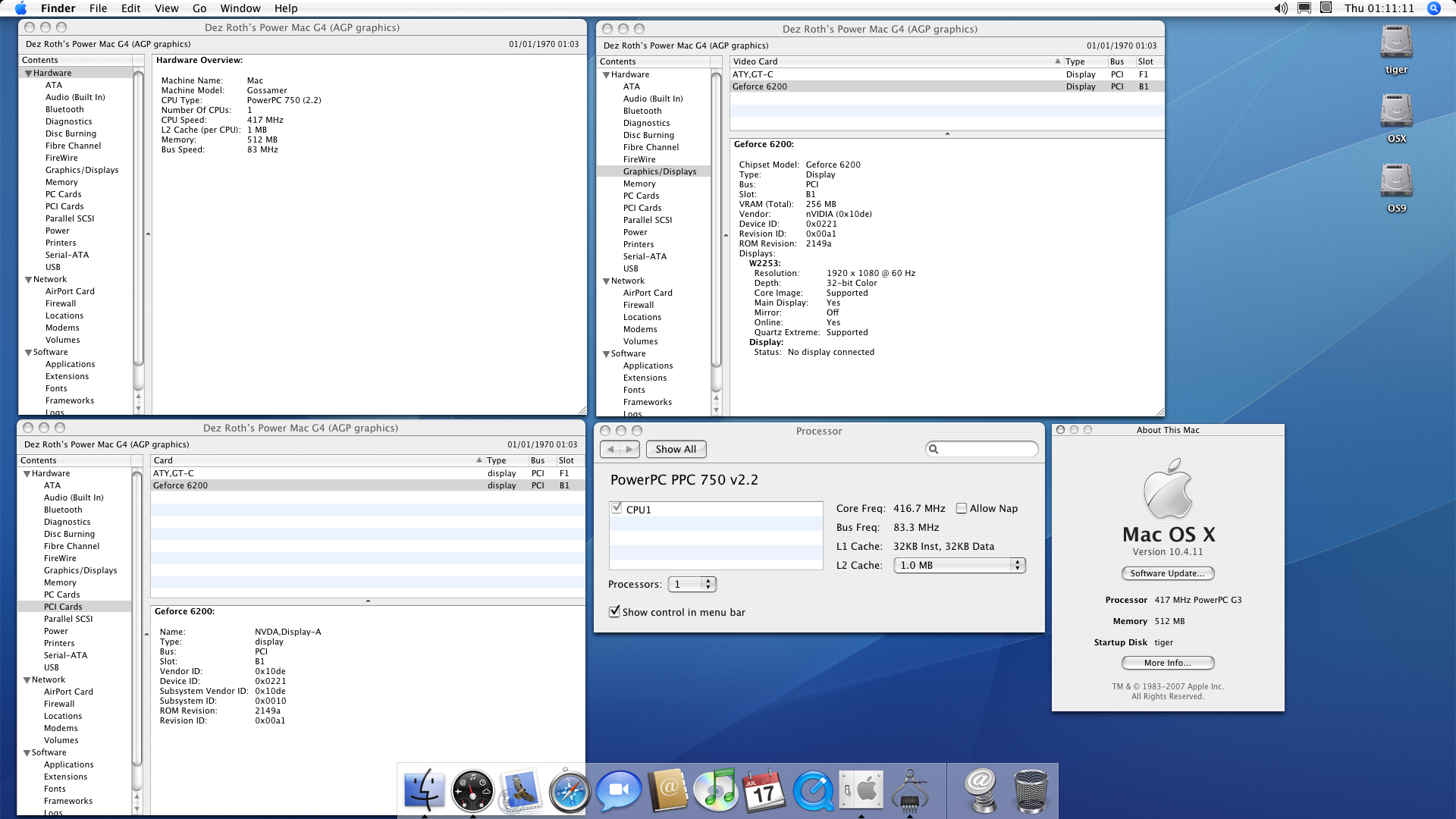1456x819 pixels.
Task: Open iChat from the Dock
Action: pos(618,790)
